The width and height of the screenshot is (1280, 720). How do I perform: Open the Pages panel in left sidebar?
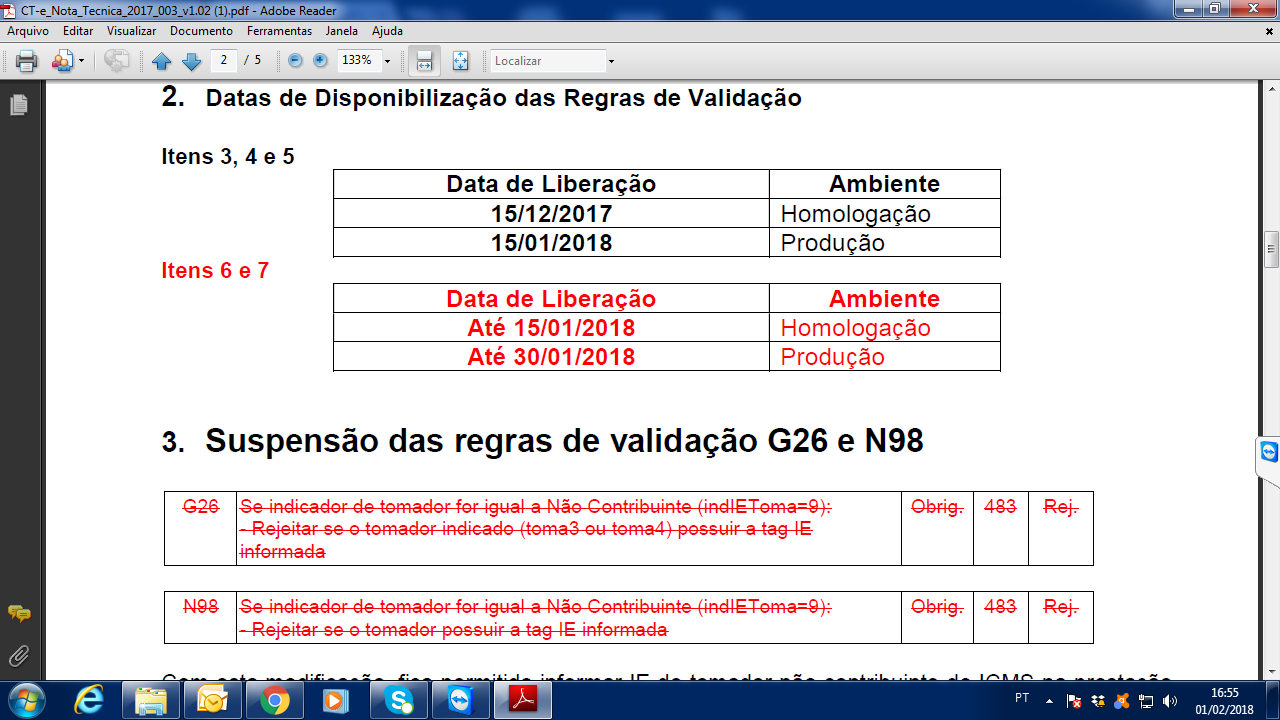pos(18,104)
